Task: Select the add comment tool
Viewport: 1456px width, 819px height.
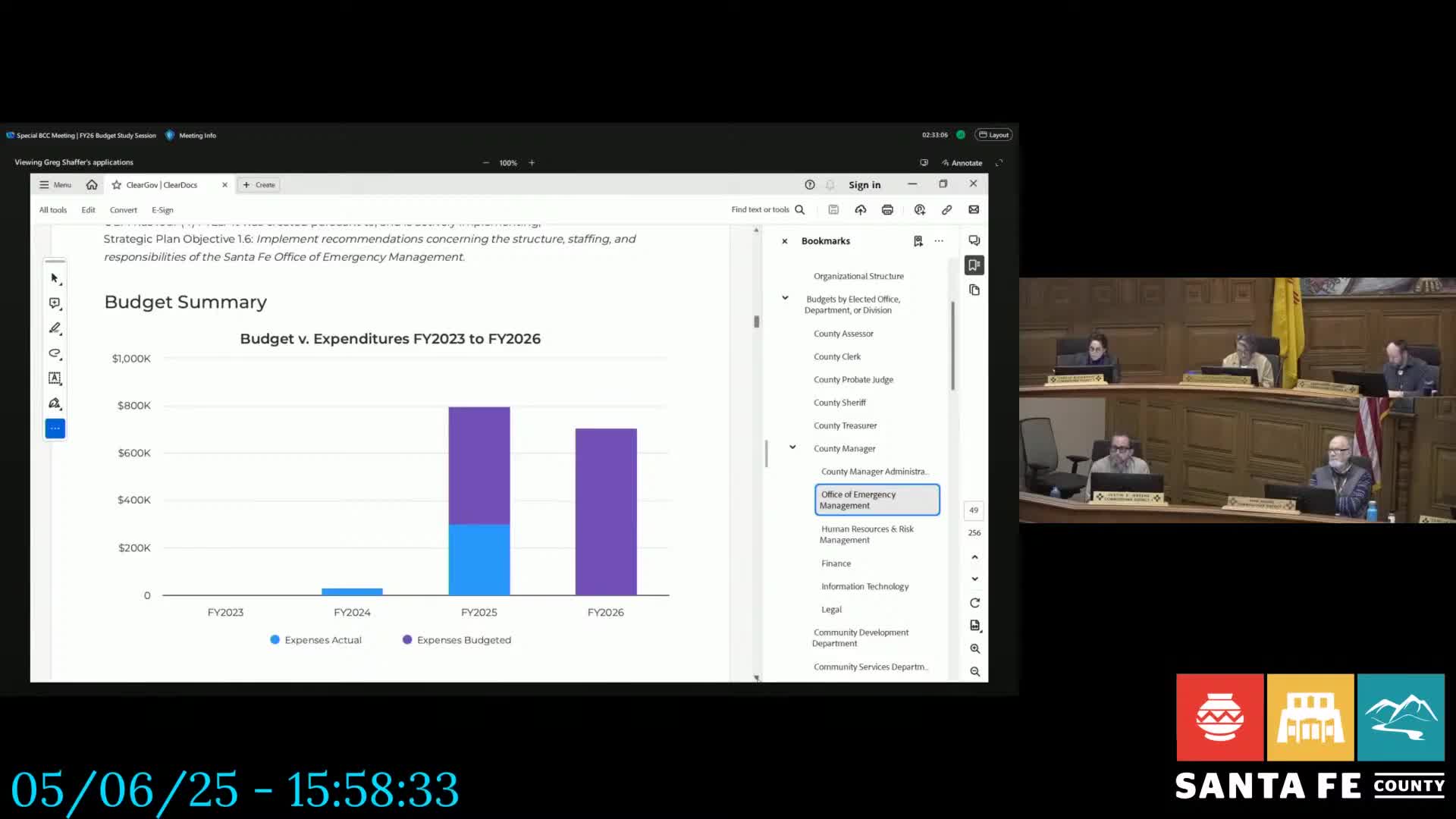Action: [x=55, y=303]
